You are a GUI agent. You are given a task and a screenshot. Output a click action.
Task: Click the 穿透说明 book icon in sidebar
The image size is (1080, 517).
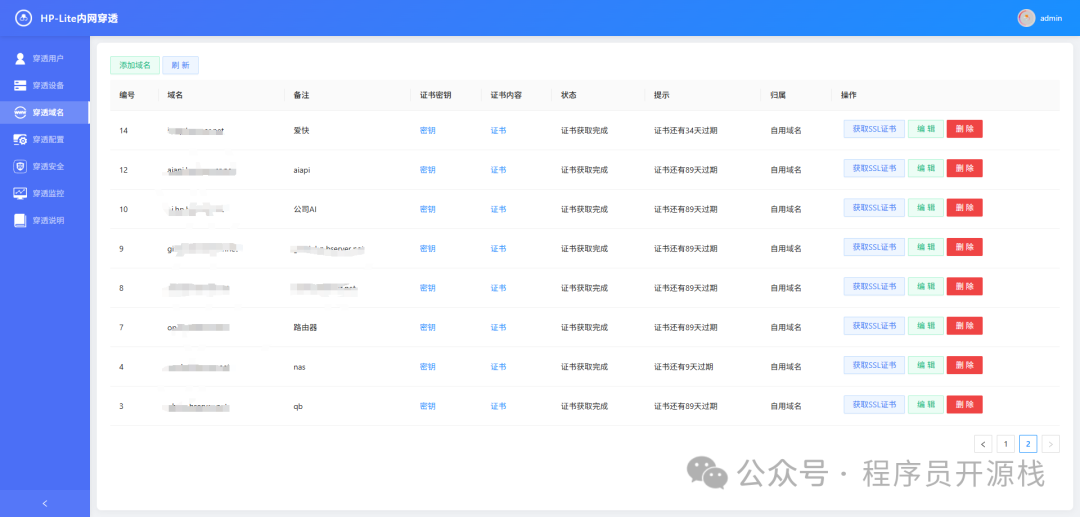[x=20, y=220]
